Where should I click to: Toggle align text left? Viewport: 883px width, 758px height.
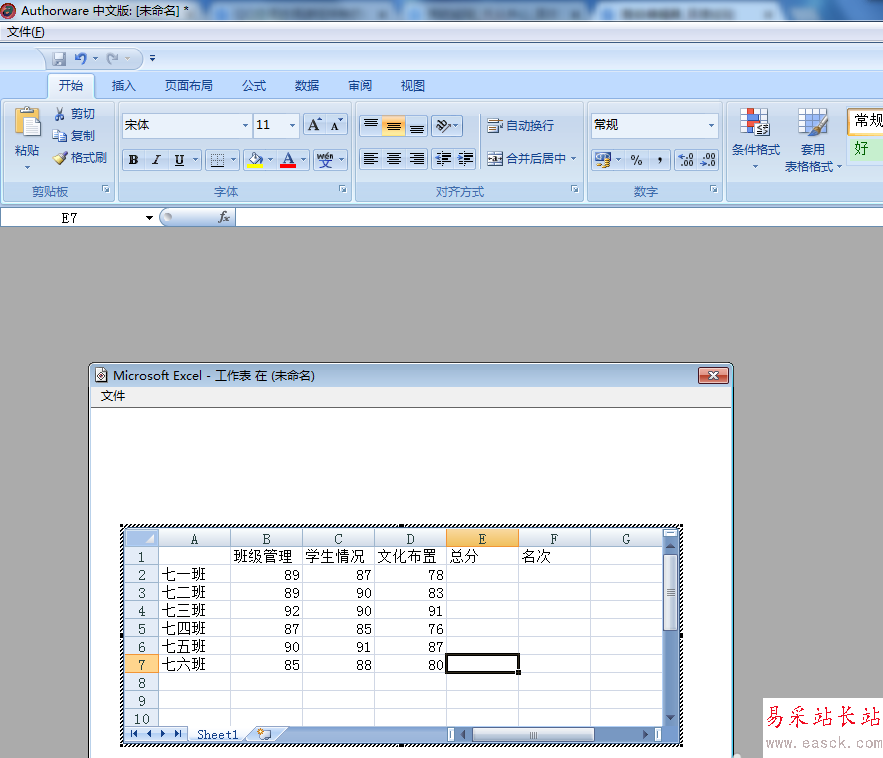point(371,159)
